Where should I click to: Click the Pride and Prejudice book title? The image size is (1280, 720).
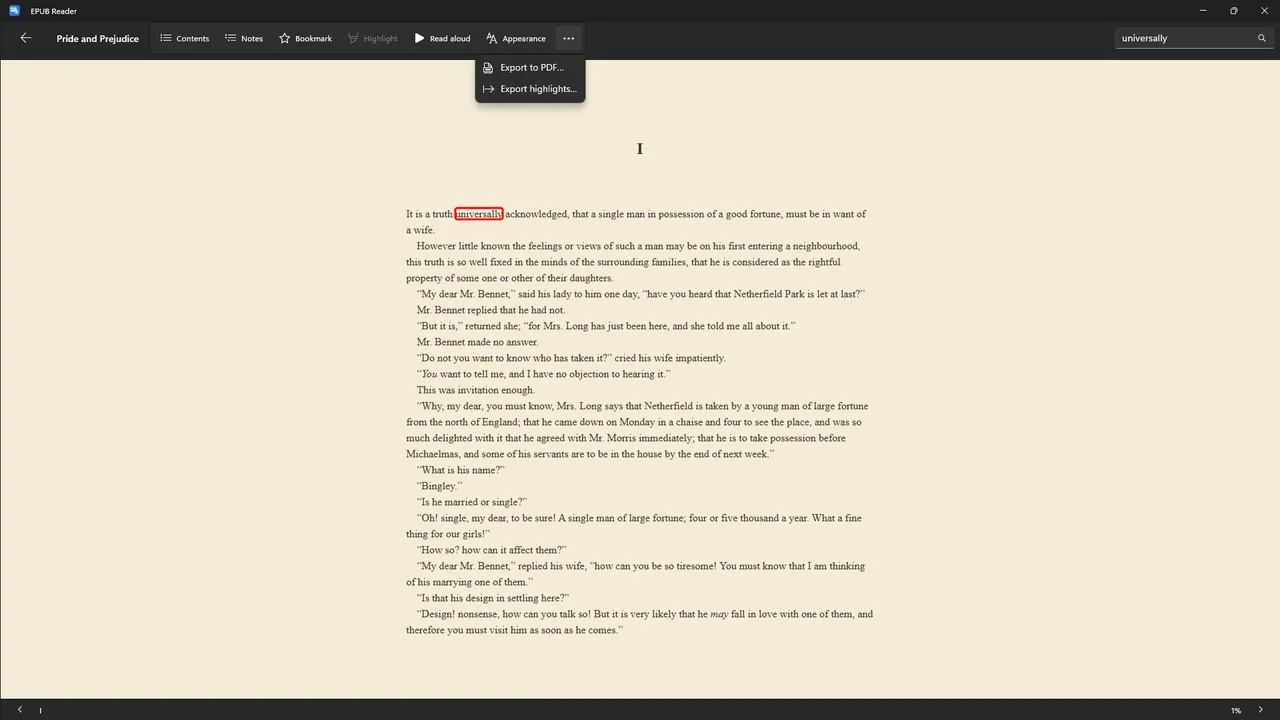pos(98,39)
